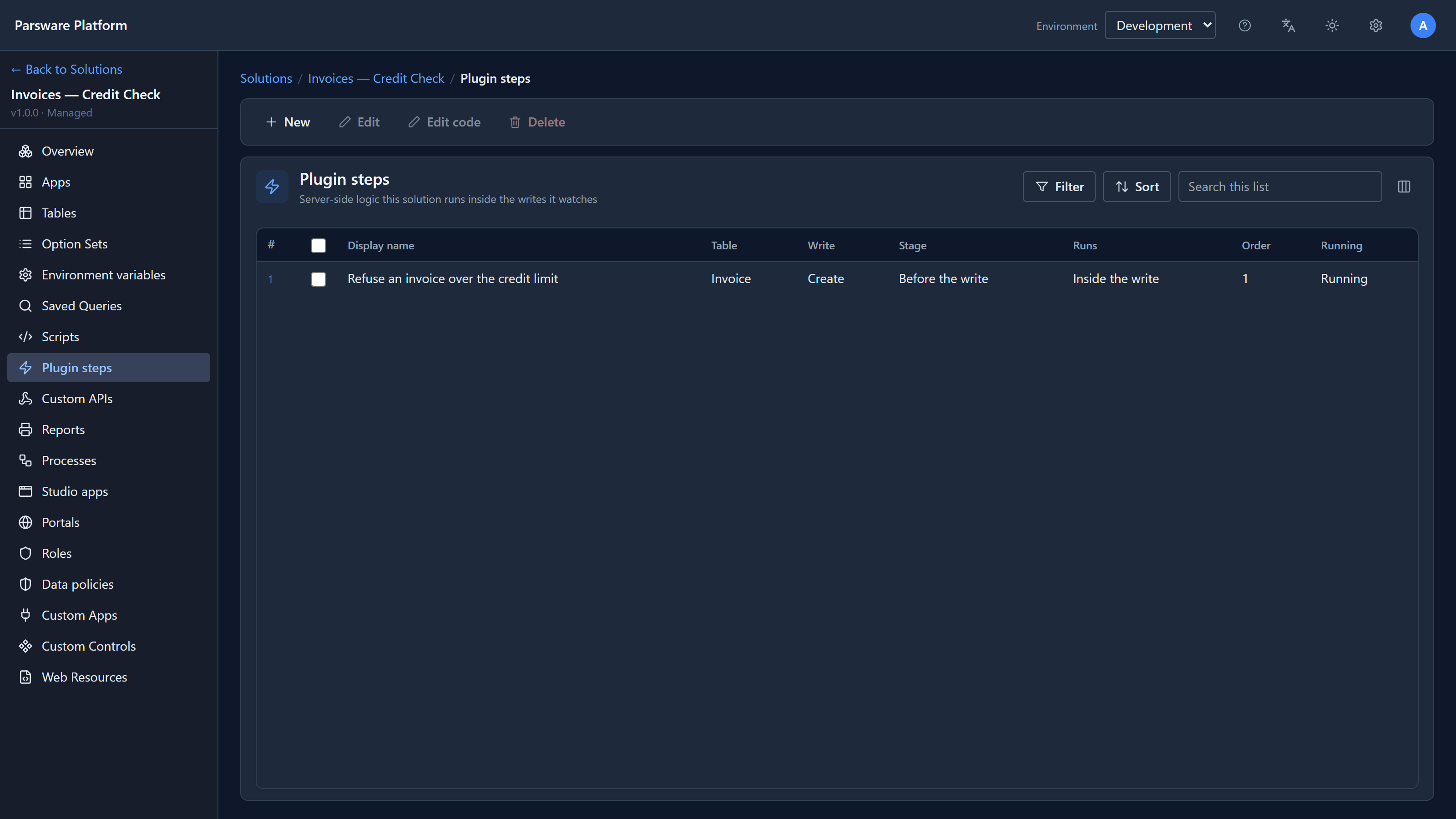Click the Stage column header

click(x=912, y=245)
